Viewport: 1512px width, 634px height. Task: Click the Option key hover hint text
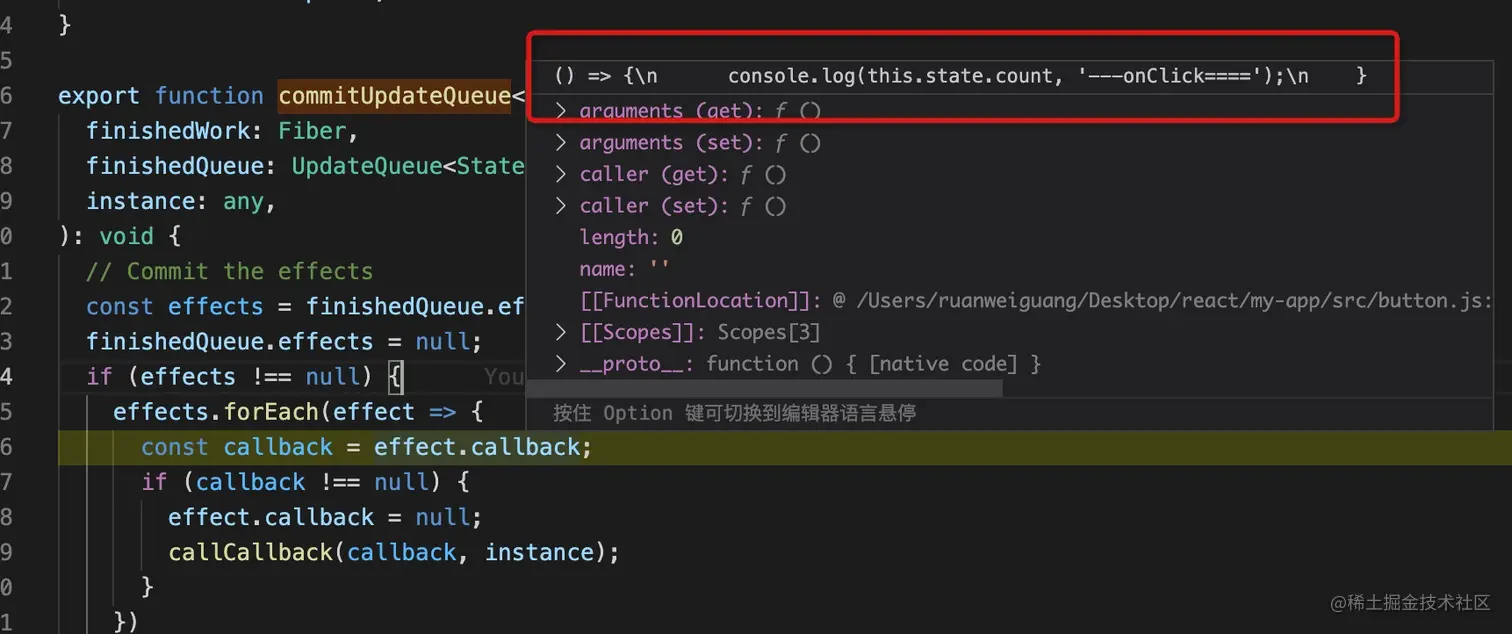[x=734, y=413]
